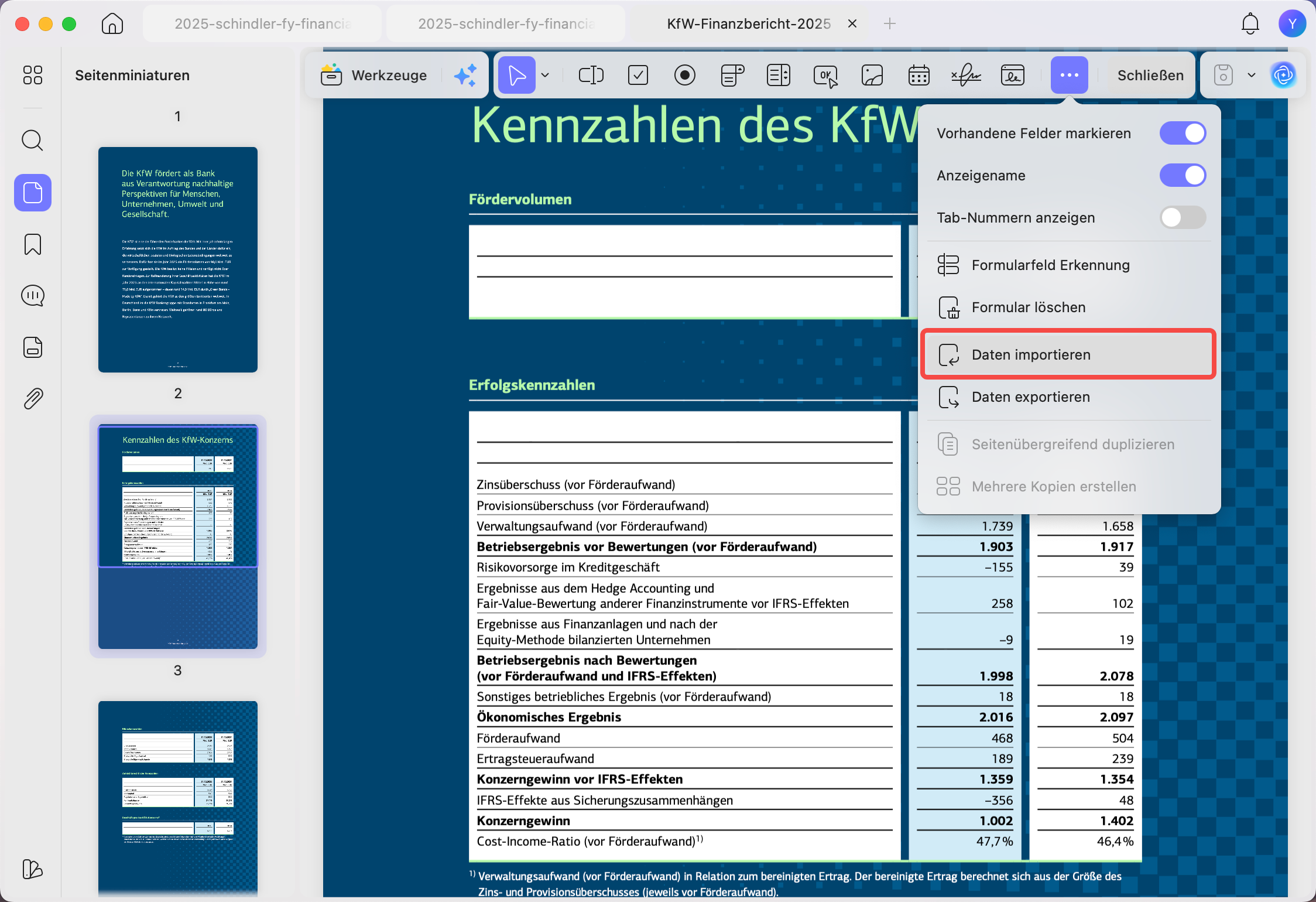
Task: Select the text field tool
Action: pos(591,75)
